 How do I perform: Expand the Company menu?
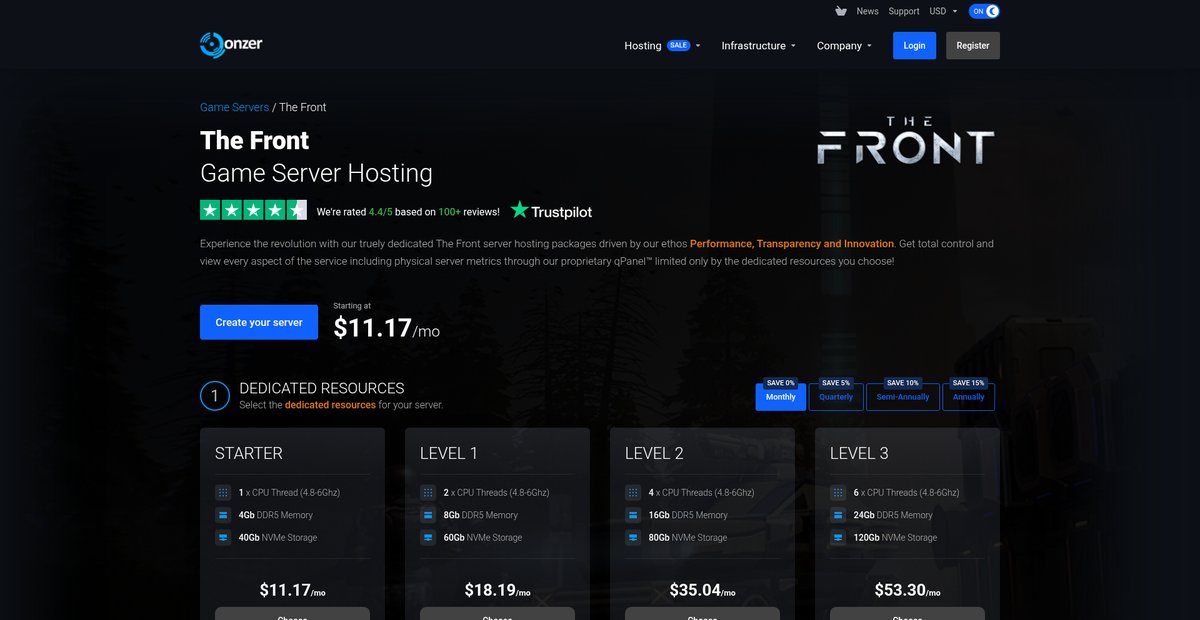[x=844, y=46]
